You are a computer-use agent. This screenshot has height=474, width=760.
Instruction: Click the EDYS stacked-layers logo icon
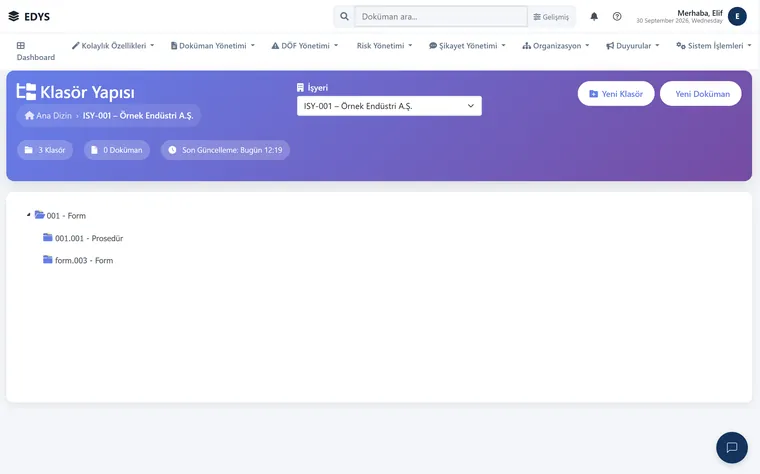coord(14,16)
